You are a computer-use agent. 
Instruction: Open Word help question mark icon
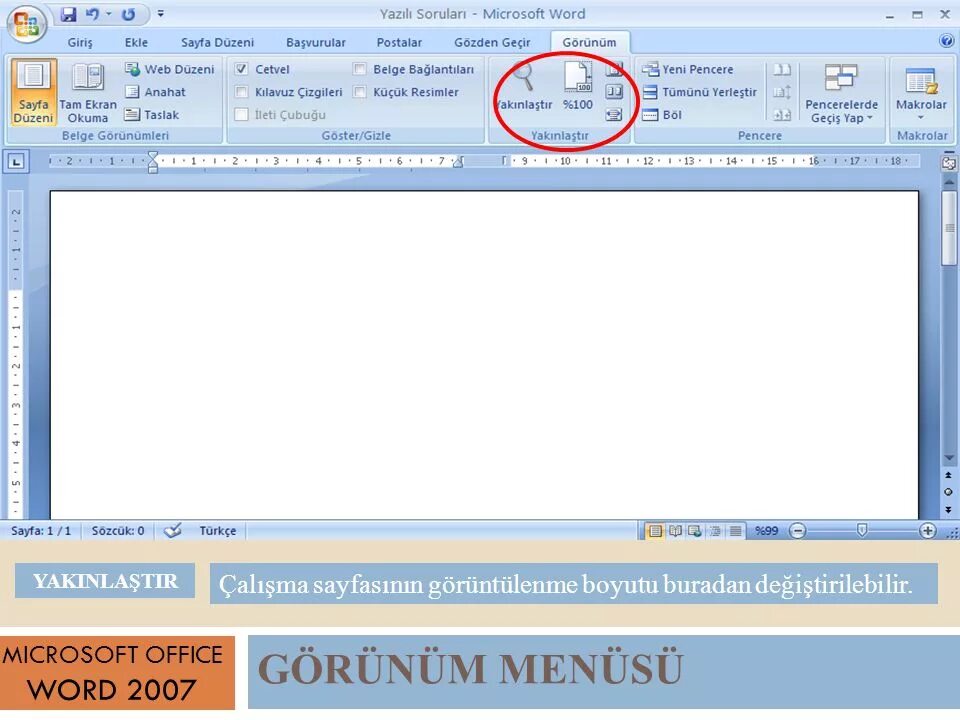point(946,40)
